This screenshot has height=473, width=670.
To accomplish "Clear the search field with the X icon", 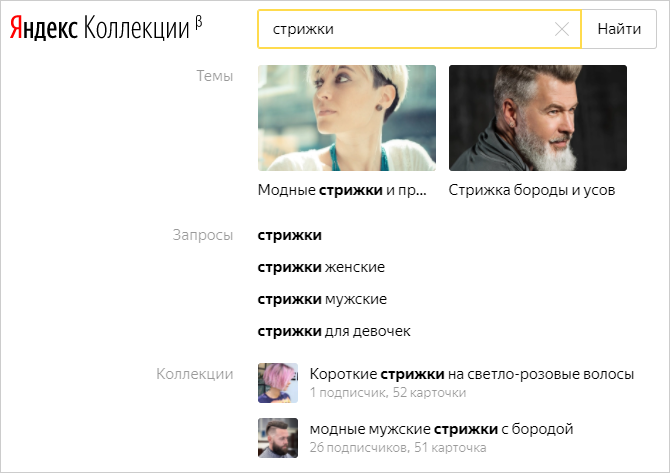I will pos(561,29).
